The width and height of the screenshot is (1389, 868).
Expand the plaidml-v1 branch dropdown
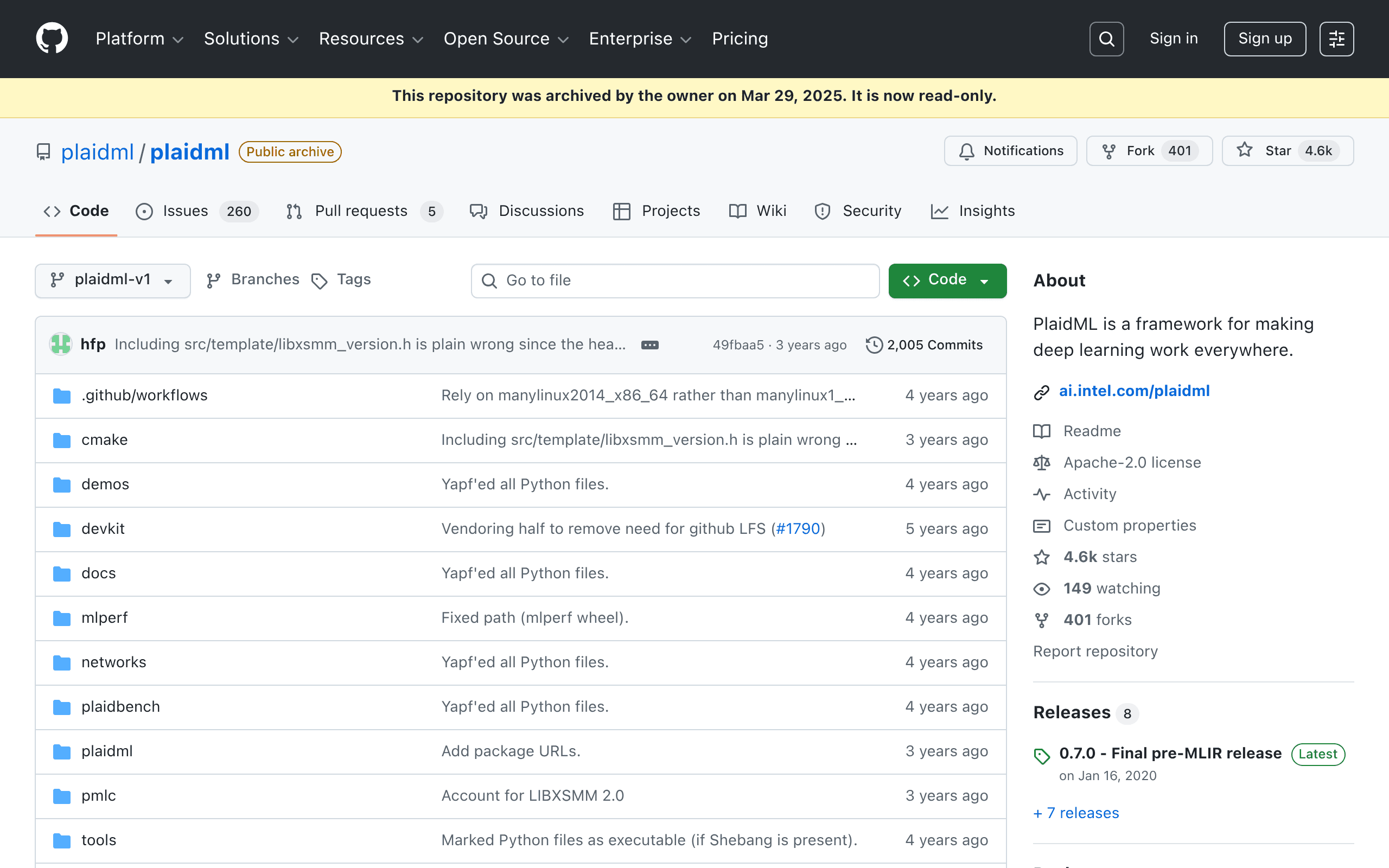pos(112,280)
